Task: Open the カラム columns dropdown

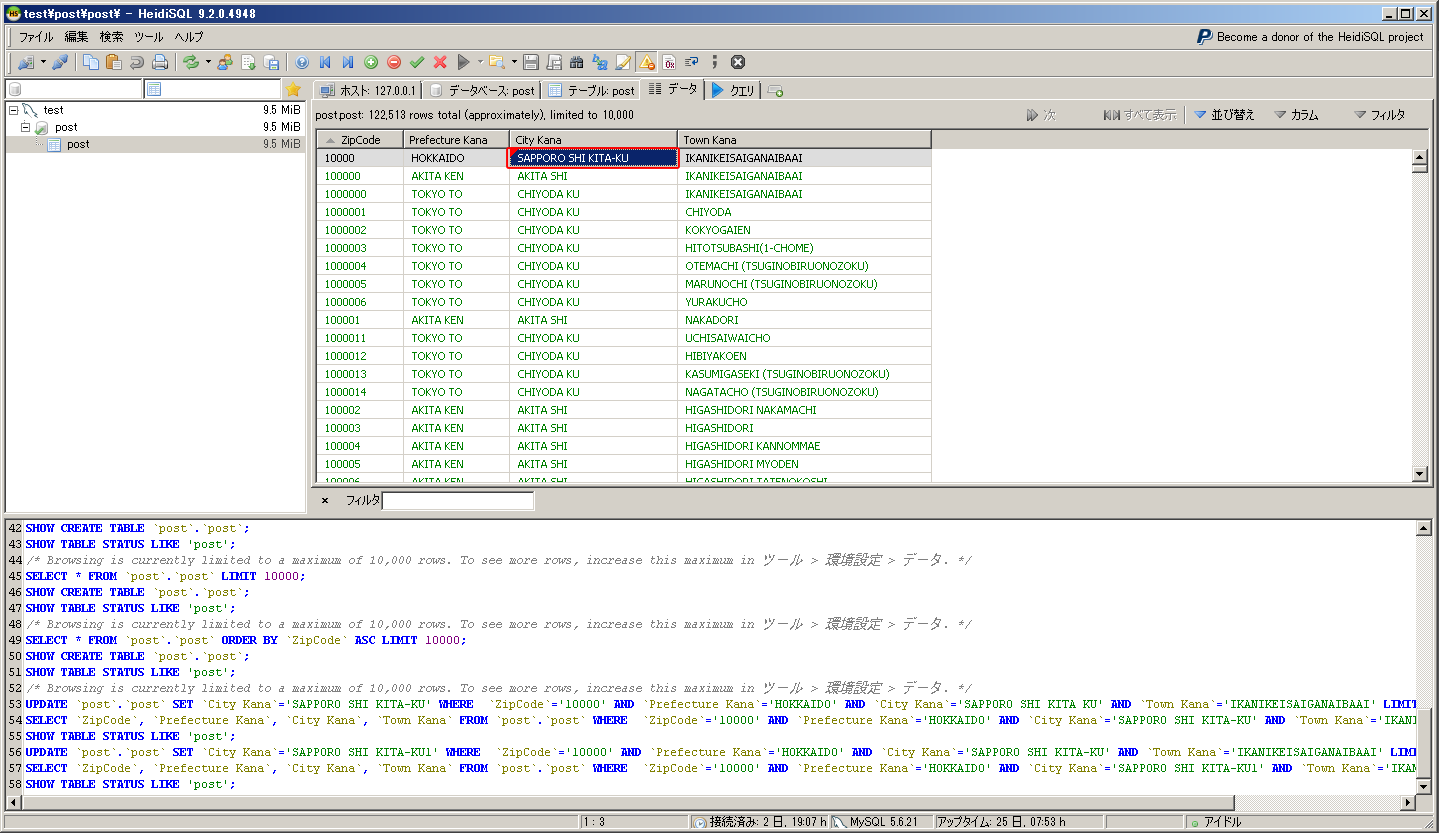Action: (1297, 115)
